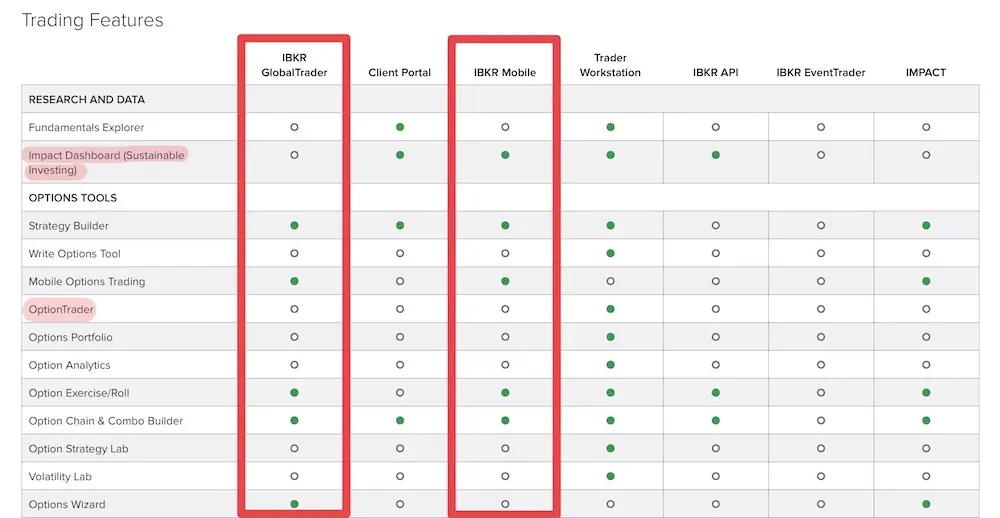
Task: Click Options Wizard's green dot under IBKR GlobalTrader
Action: [x=294, y=504]
